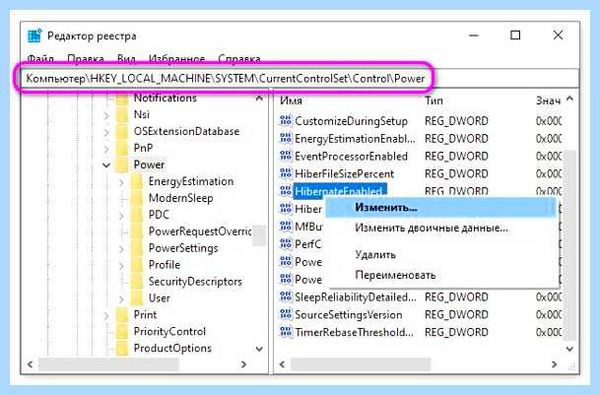Viewport: 600px width, 395px height.
Task: Select the SourceSettingsVersion value name
Action: (348, 315)
